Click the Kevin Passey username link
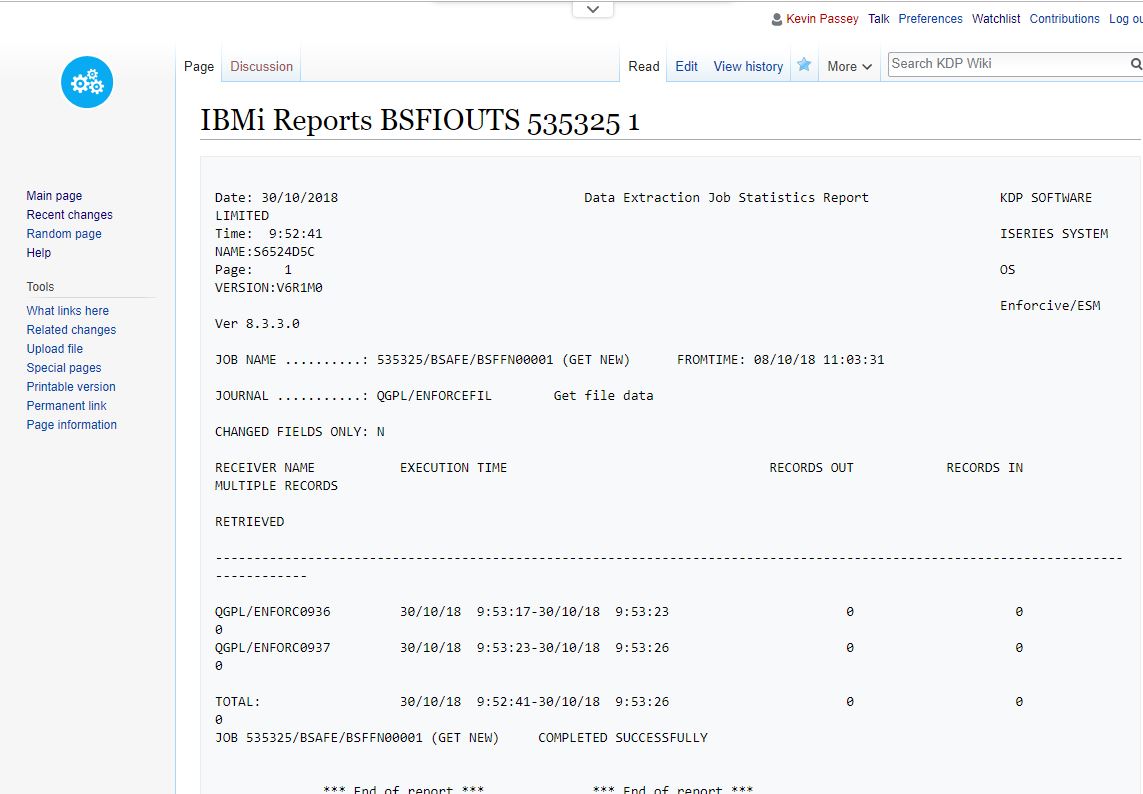1143x794 pixels. [822, 19]
